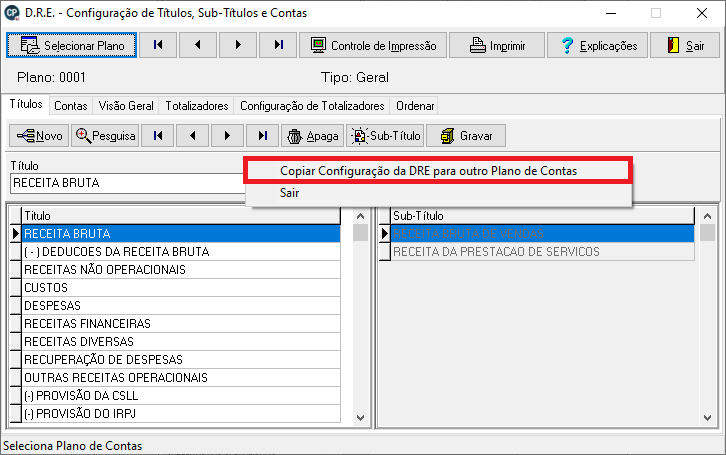Image resolution: width=726 pixels, height=455 pixels.
Task: Select the CUSTOS row
Action: (181, 288)
